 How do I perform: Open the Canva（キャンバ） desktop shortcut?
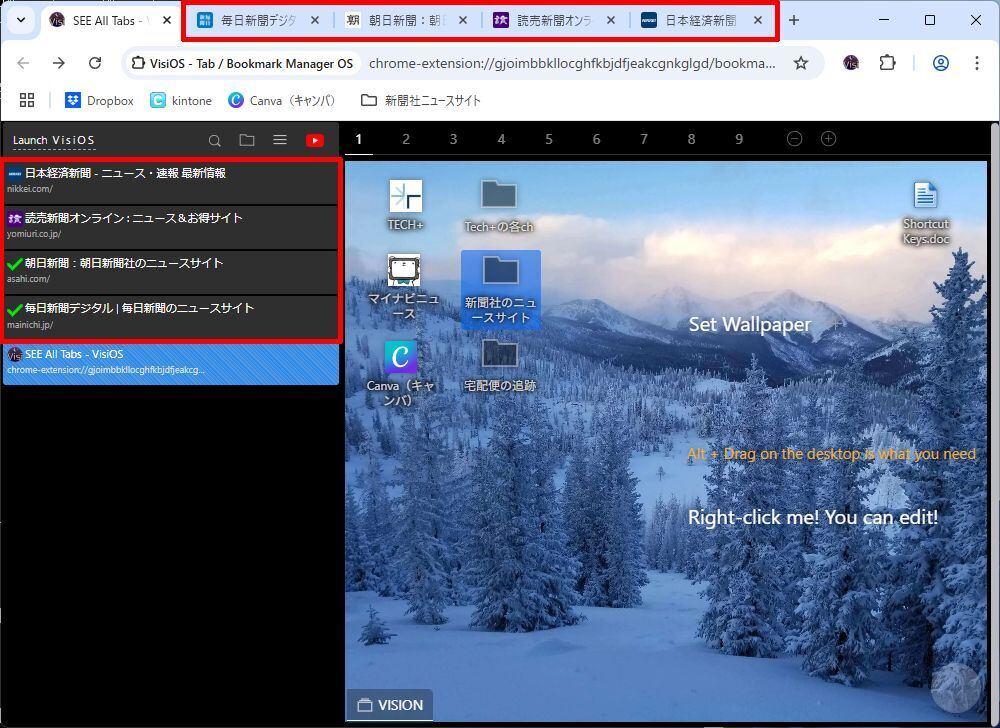click(401, 373)
